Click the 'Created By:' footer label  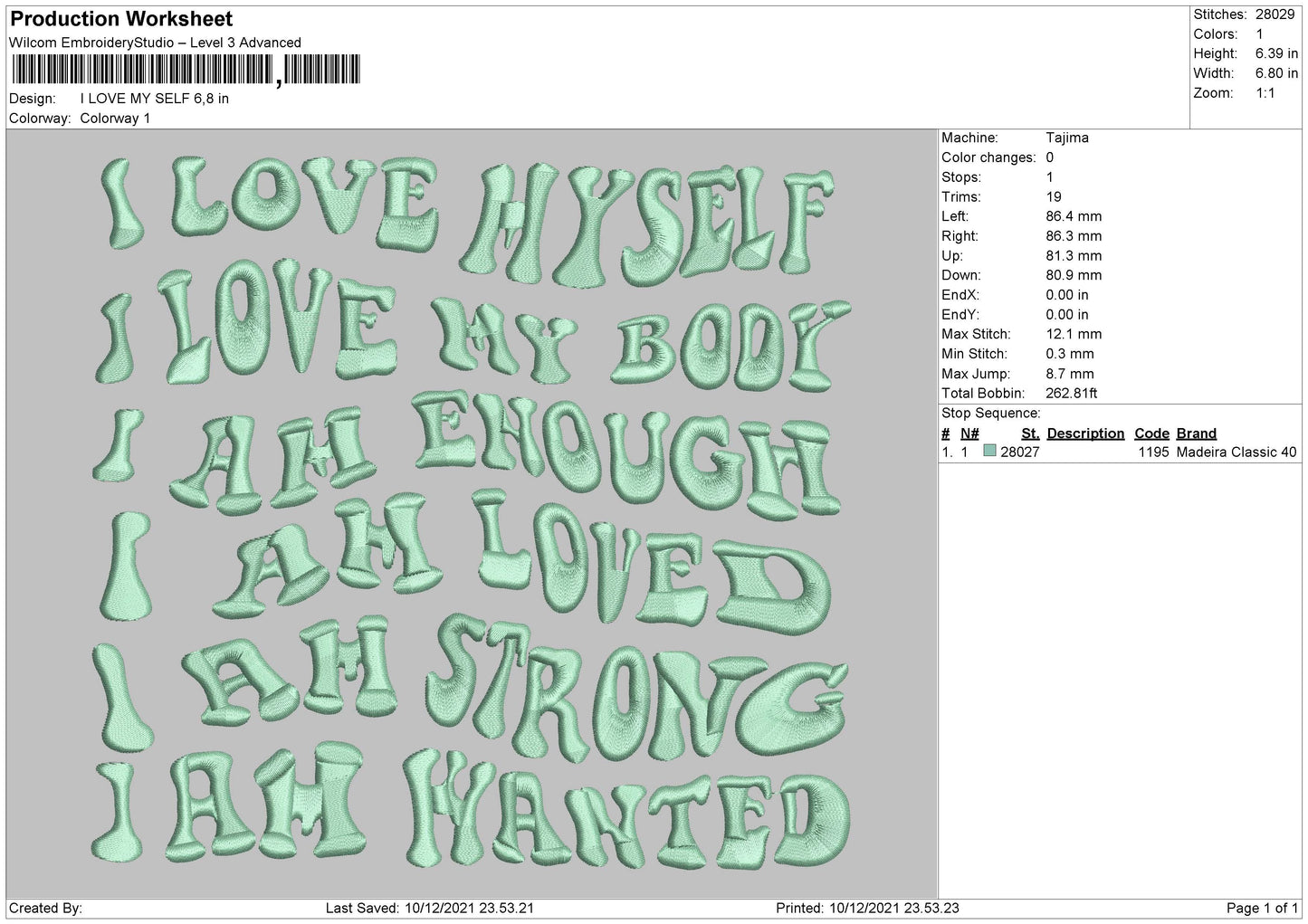tap(45, 909)
